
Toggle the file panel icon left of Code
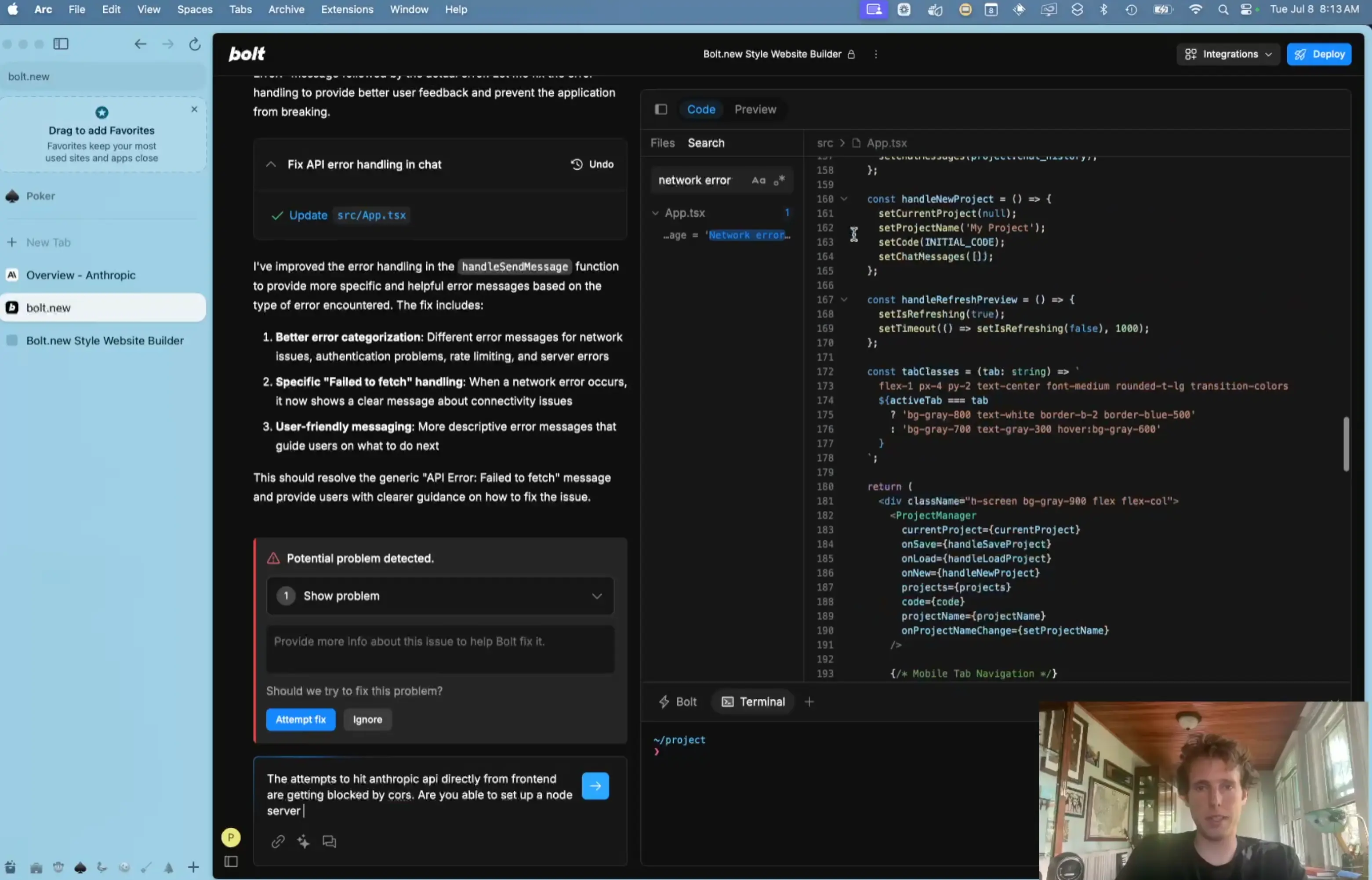pos(661,109)
